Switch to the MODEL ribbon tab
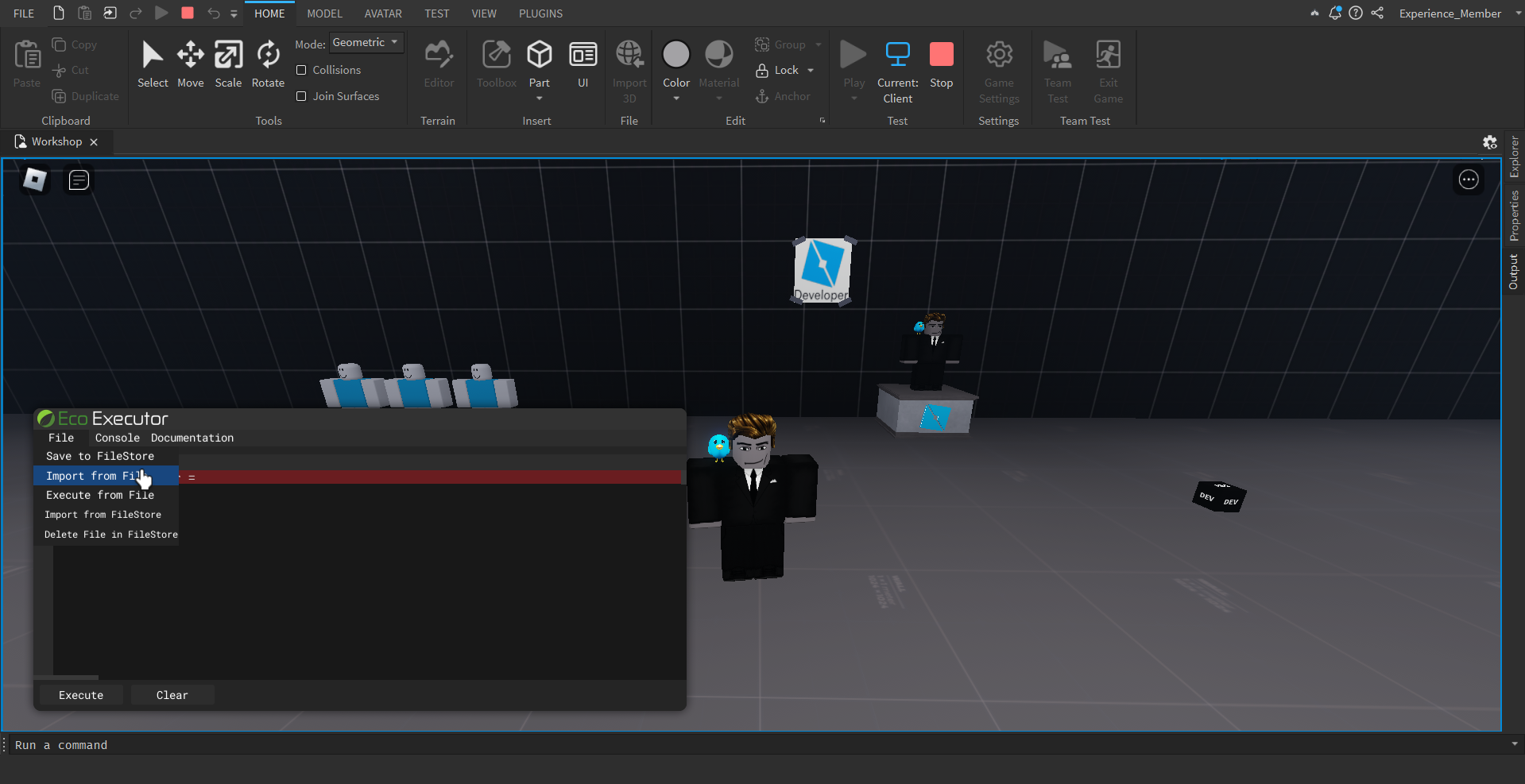 pyautogui.click(x=324, y=14)
